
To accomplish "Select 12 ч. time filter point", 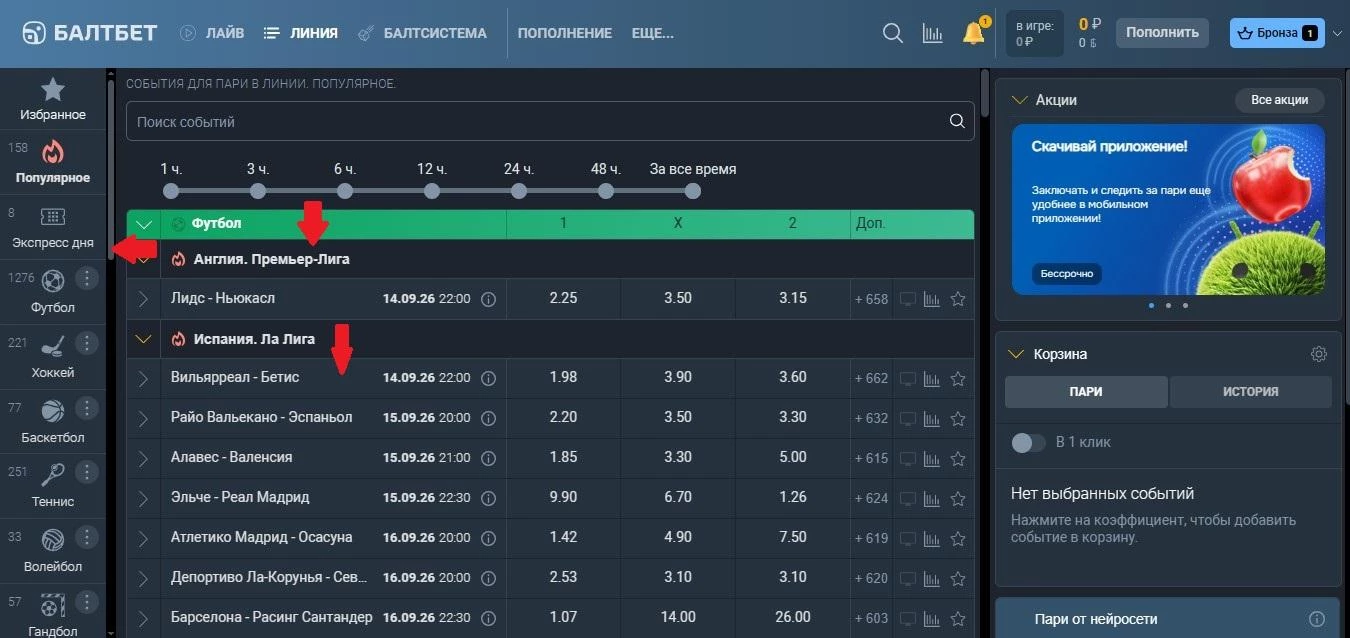I will click(432, 190).
